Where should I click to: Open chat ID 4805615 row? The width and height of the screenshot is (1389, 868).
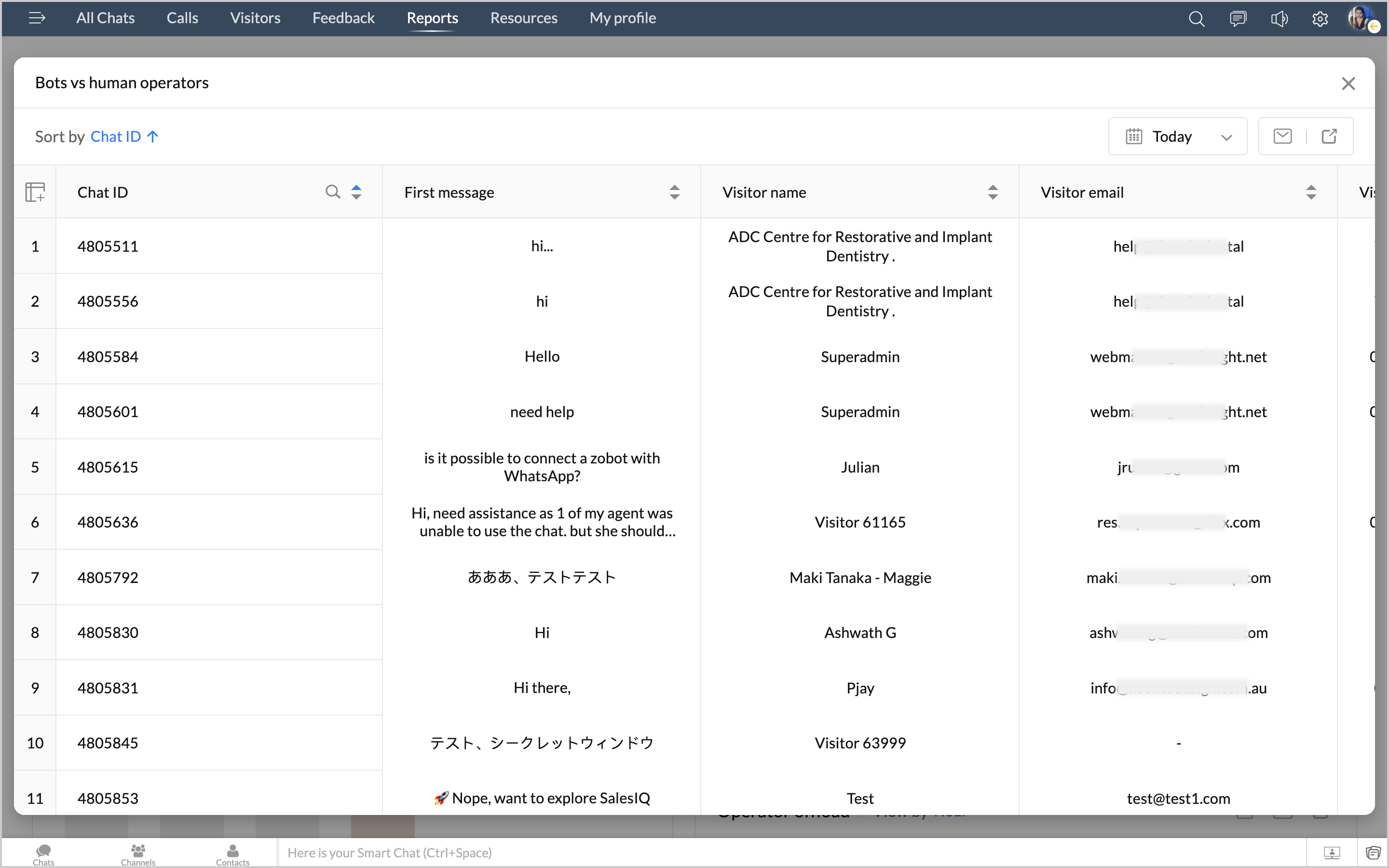click(x=108, y=467)
